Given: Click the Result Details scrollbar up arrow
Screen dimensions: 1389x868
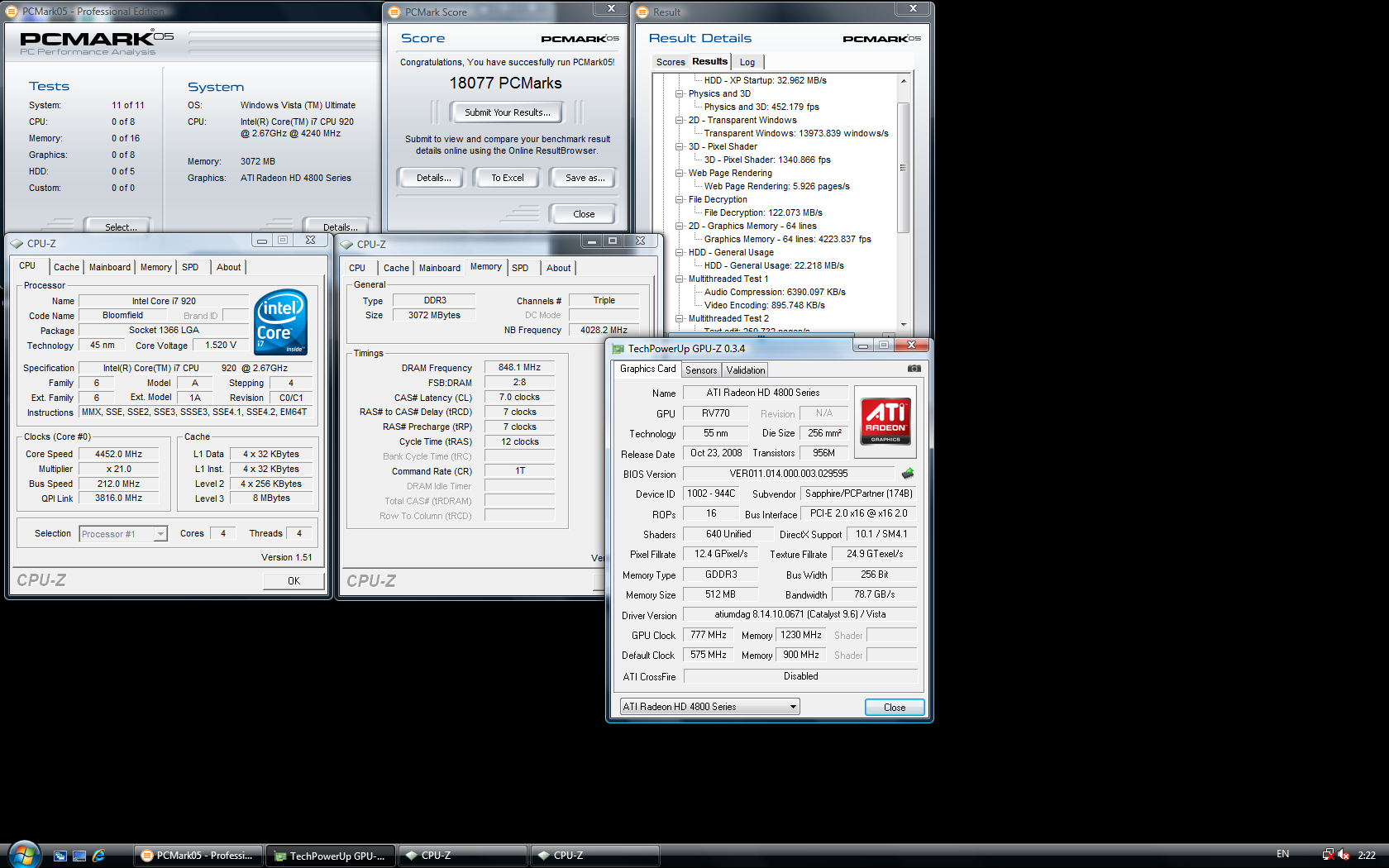Looking at the screenshot, I should click(904, 81).
